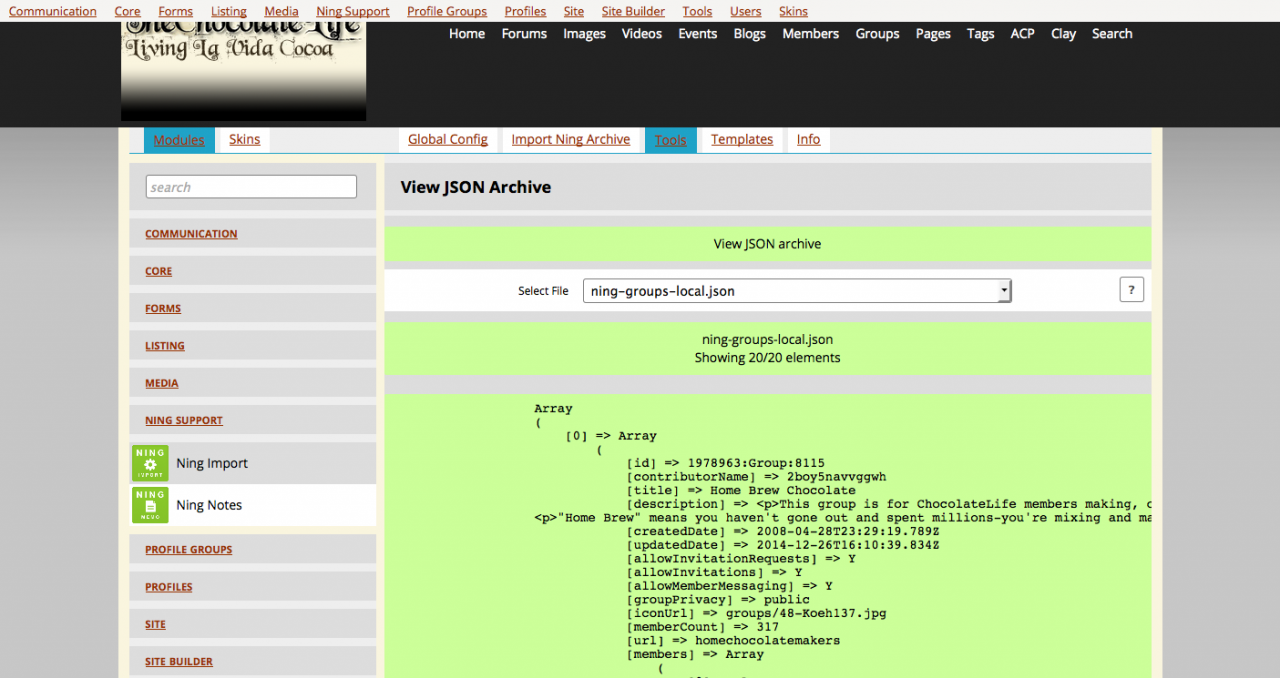Open the Select File dropdown
The width and height of the screenshot is (1280, 678).
coord(797,291)
